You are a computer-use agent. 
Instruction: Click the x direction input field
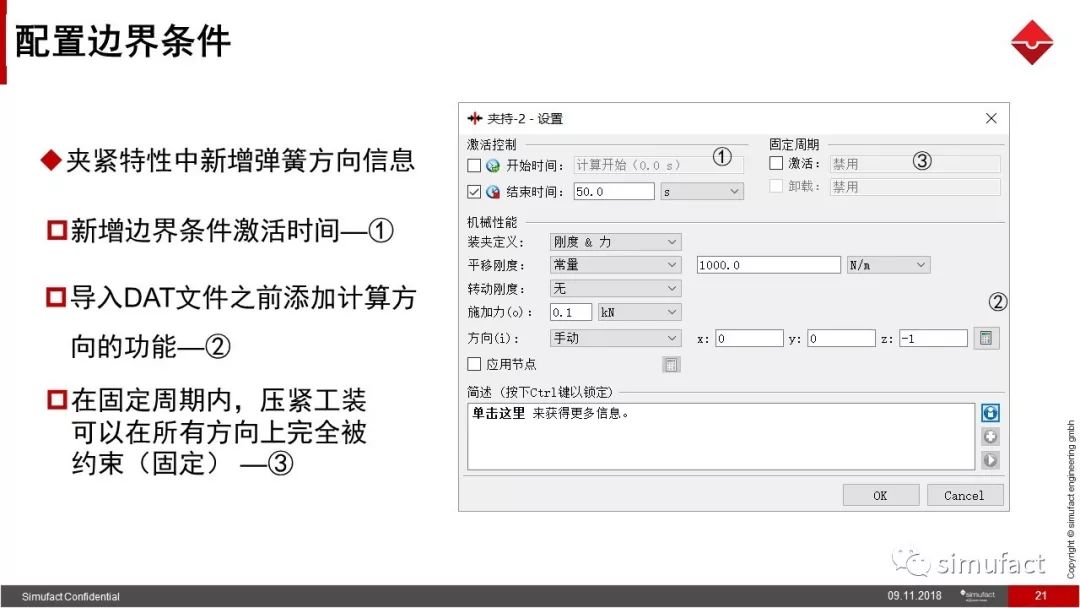(749, 338)
